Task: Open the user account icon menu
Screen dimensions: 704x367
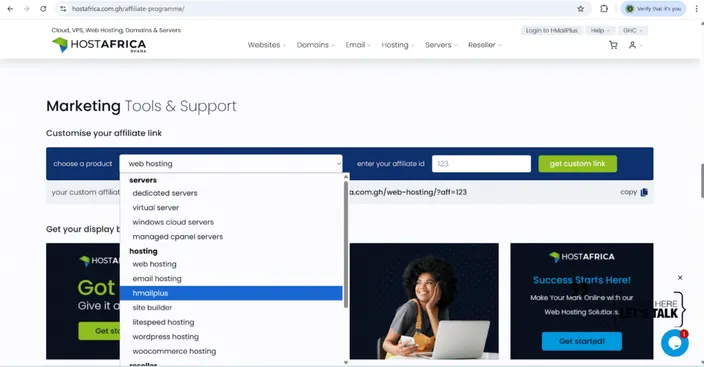Action: pyautogui.click(x=634, y=45)
